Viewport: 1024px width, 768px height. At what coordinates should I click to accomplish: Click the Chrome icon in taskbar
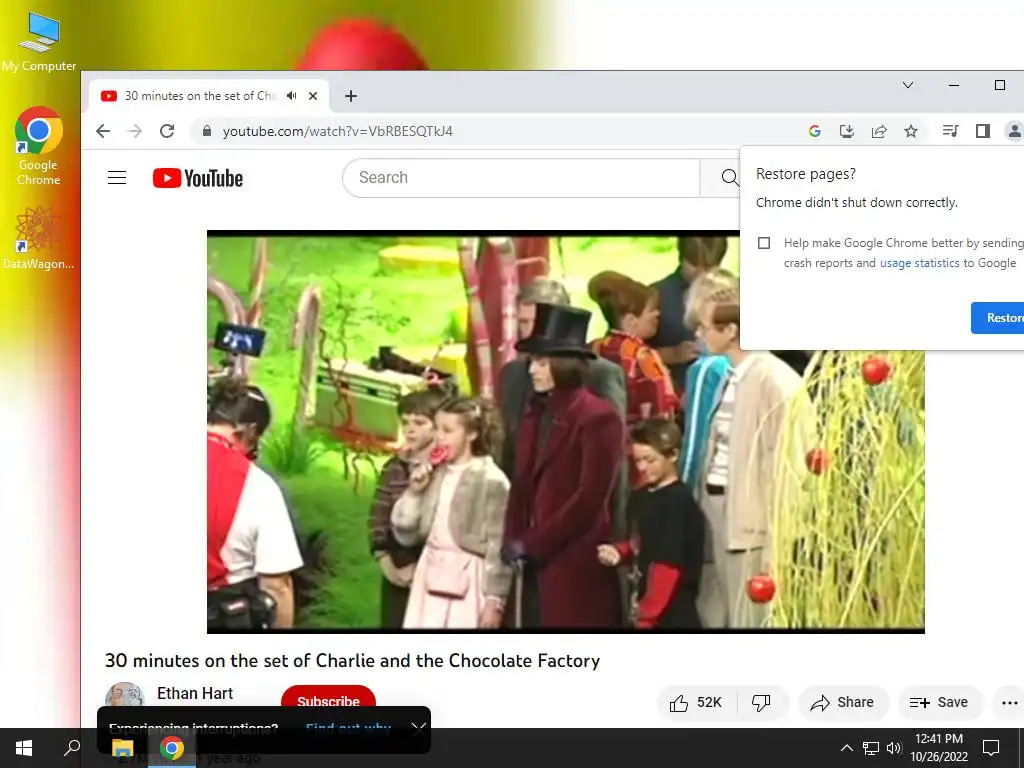click(172, 748)
